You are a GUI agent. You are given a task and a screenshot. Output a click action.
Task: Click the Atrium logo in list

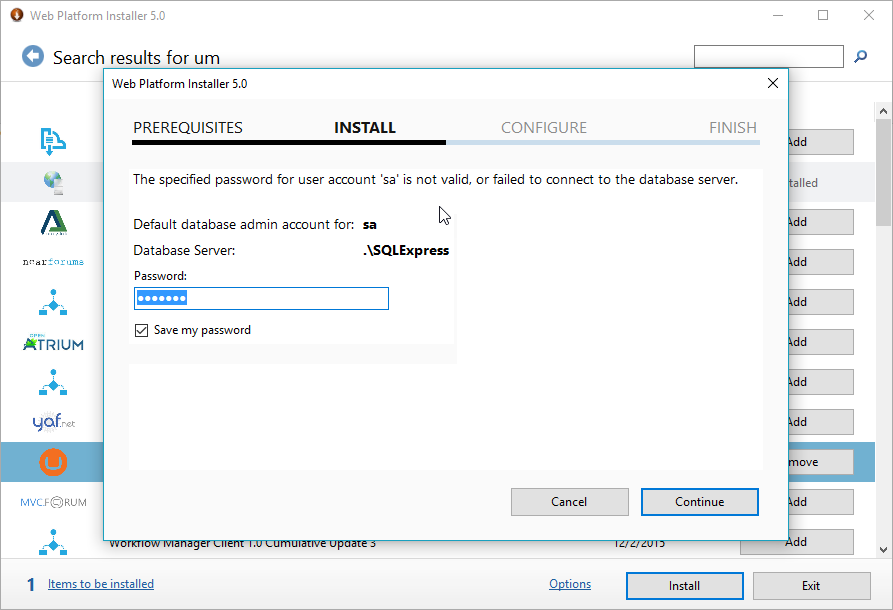tap(53, 343)
